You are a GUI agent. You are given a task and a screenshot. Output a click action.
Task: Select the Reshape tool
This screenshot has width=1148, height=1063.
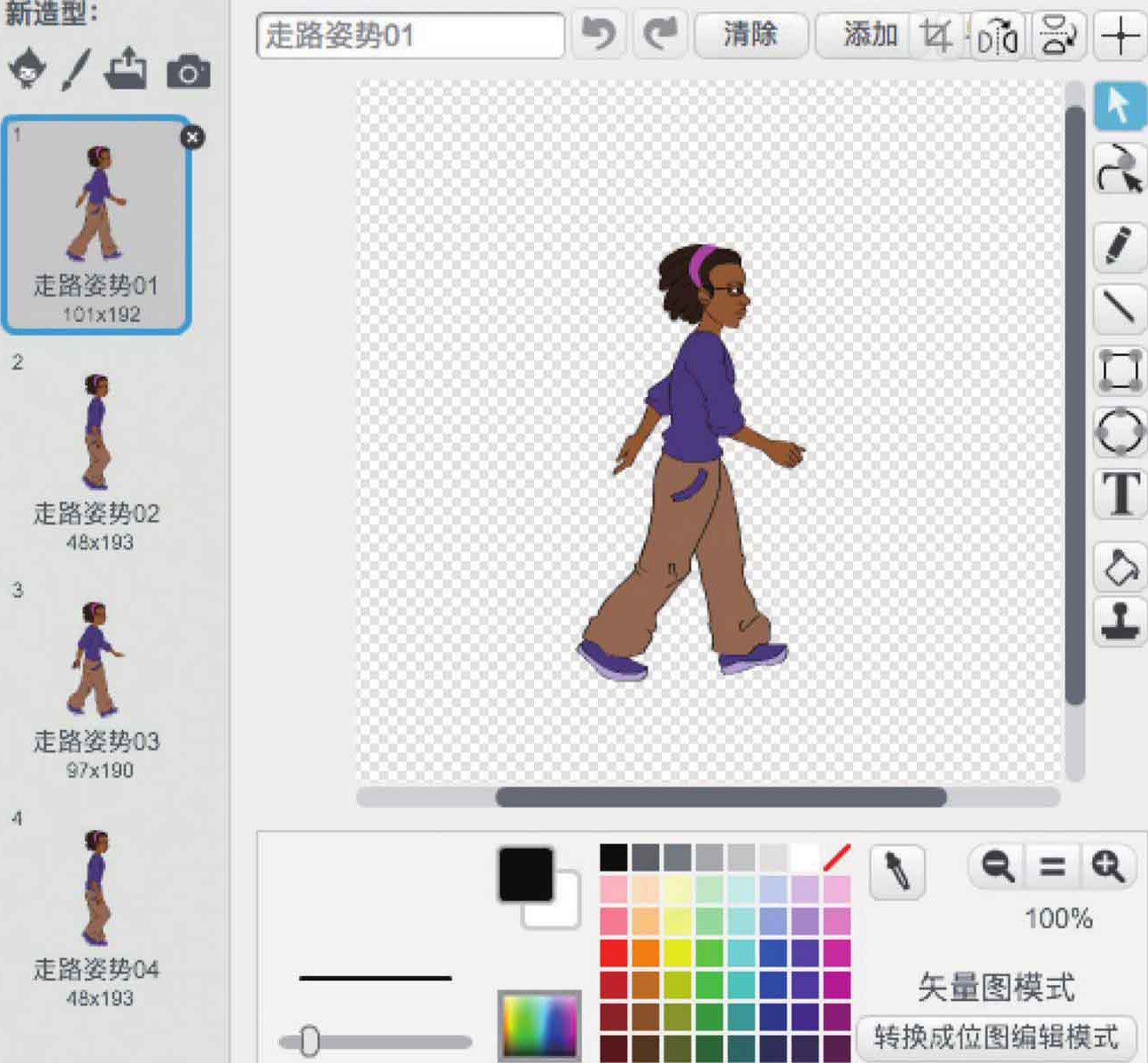pyautogui.click(x=1119, y=169)
